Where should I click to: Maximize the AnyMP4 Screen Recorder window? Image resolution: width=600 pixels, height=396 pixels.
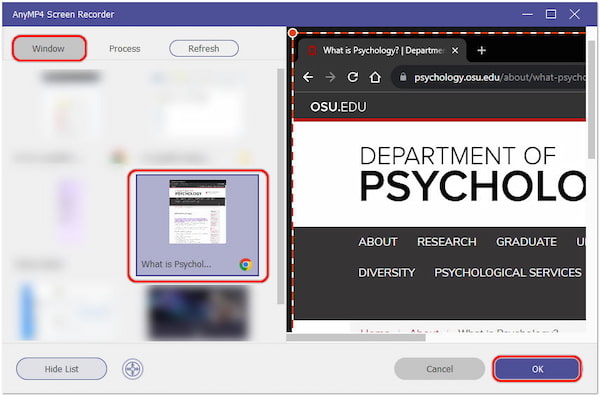pos(551,15)
